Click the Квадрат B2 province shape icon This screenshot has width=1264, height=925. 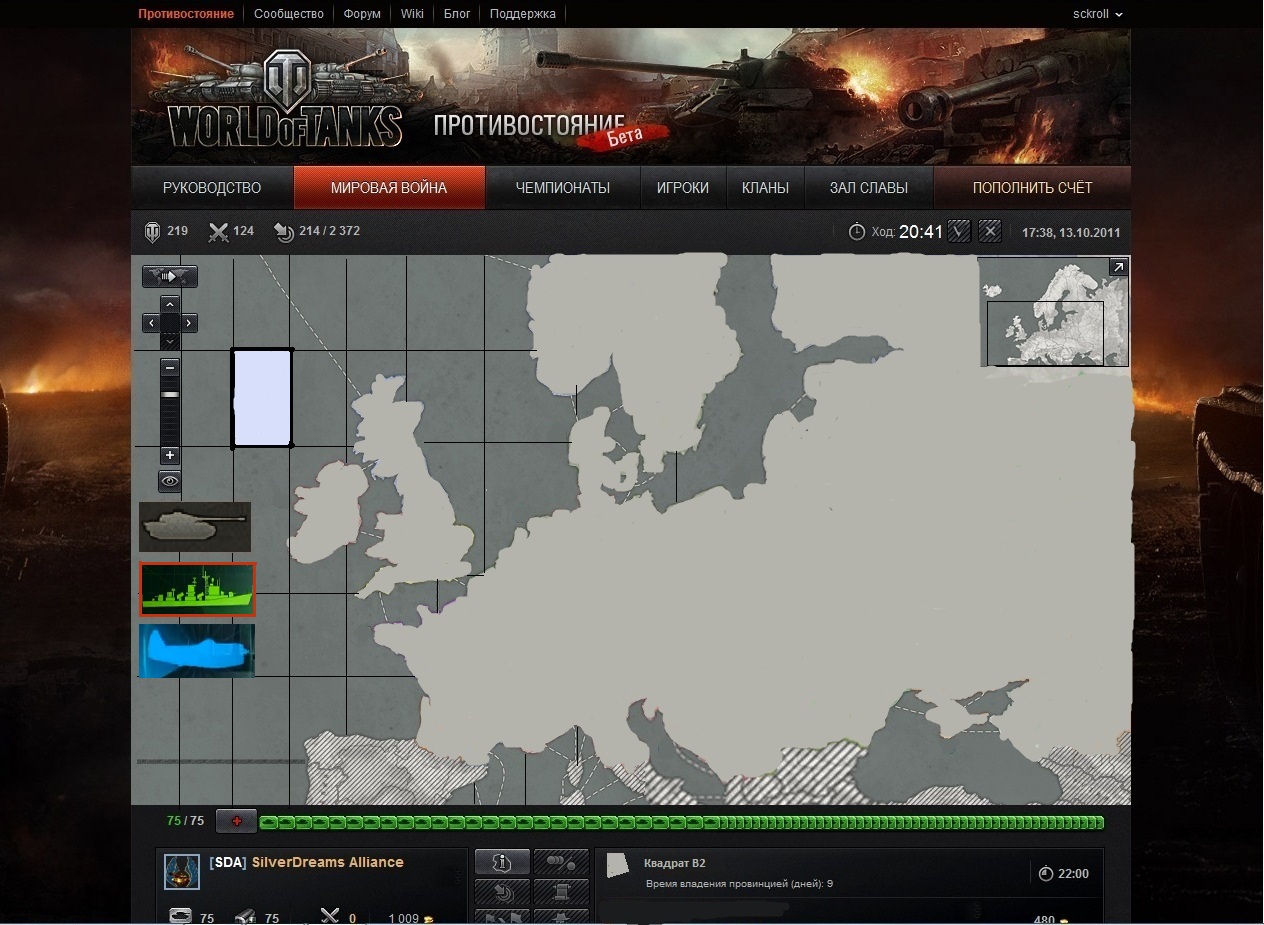coord(620,866)
